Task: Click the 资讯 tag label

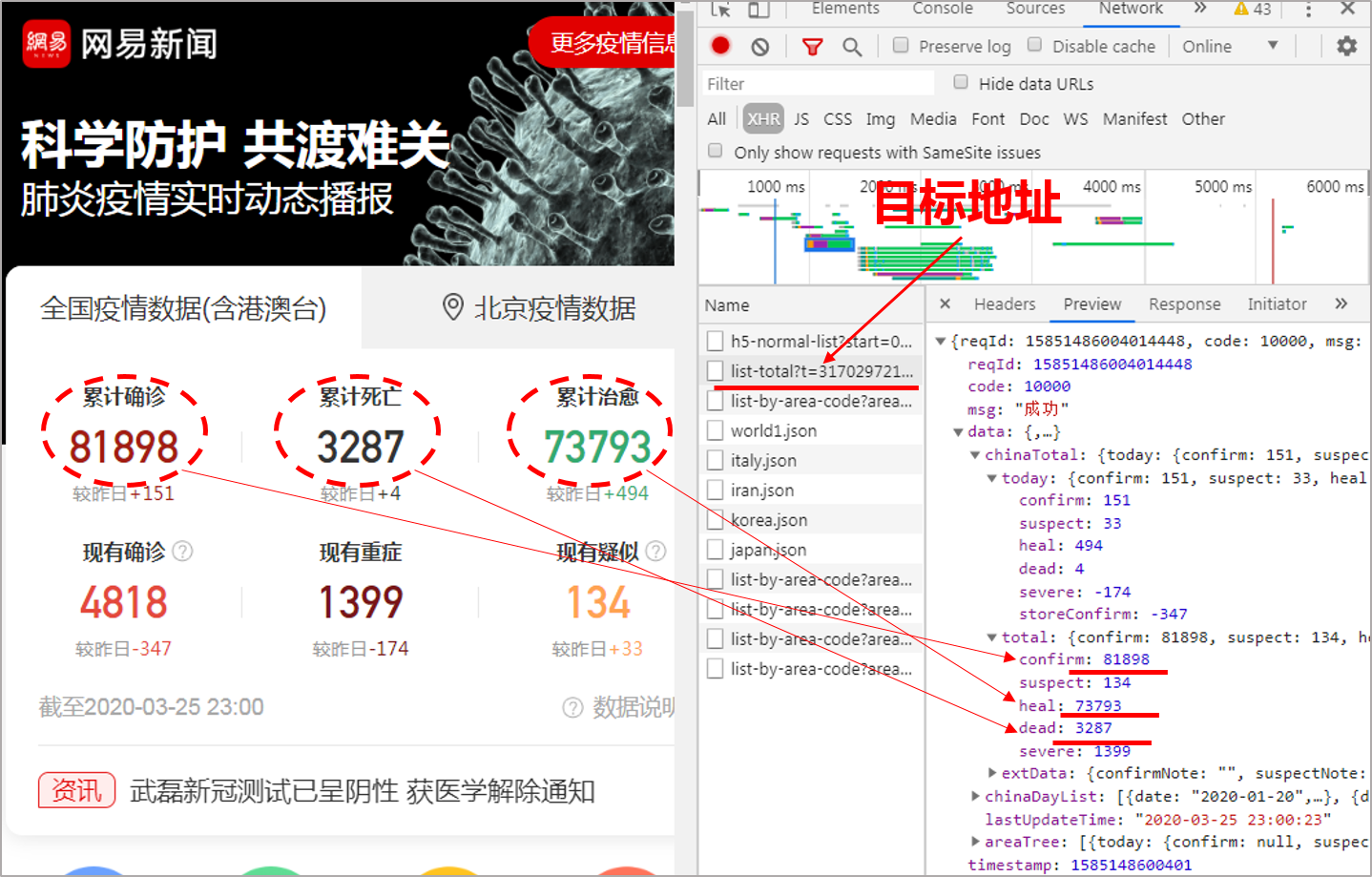Action: click(x=76, y=790)
